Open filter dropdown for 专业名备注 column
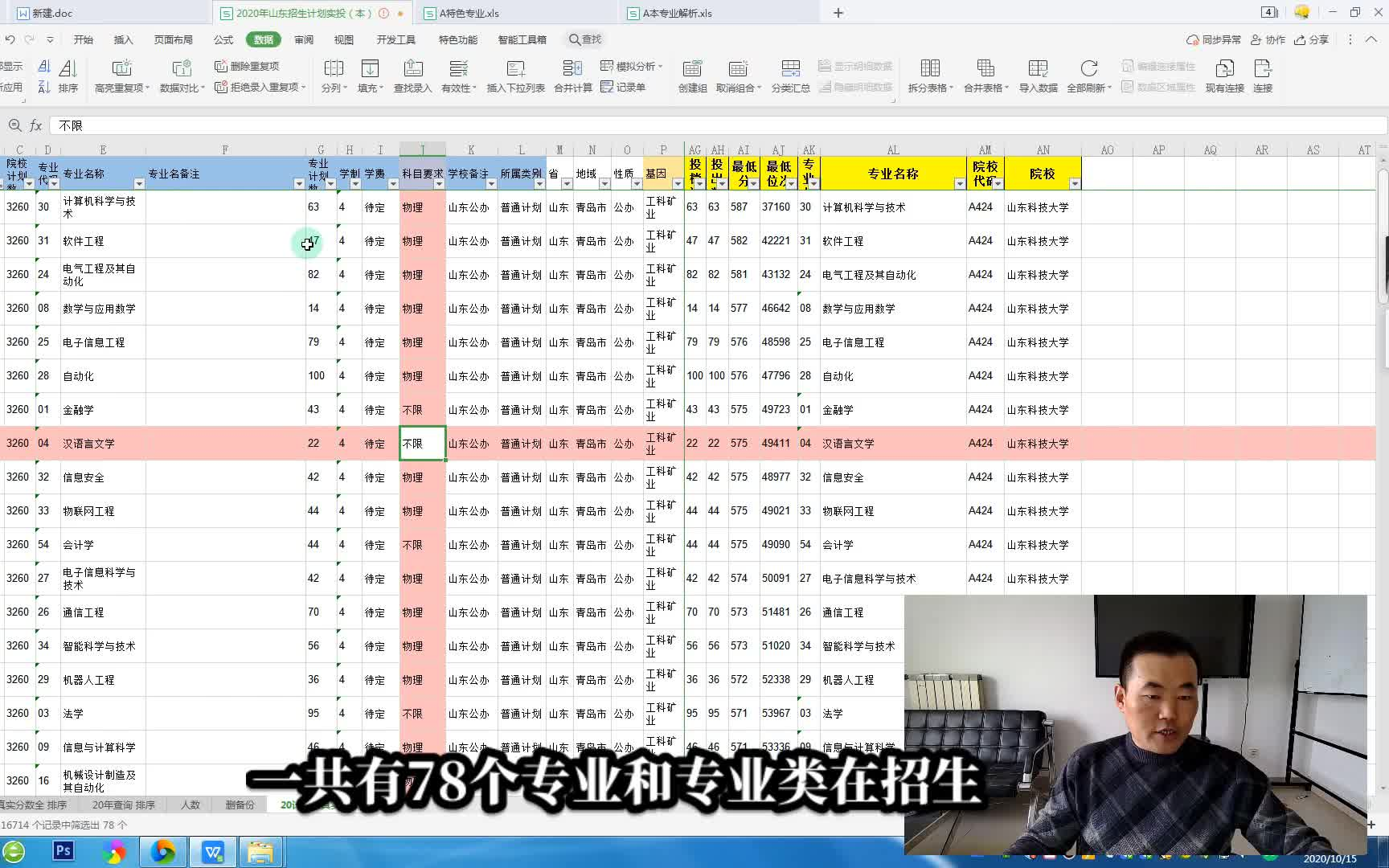The width and height of the screenshot is (1389, 868). tap(299, 184)
